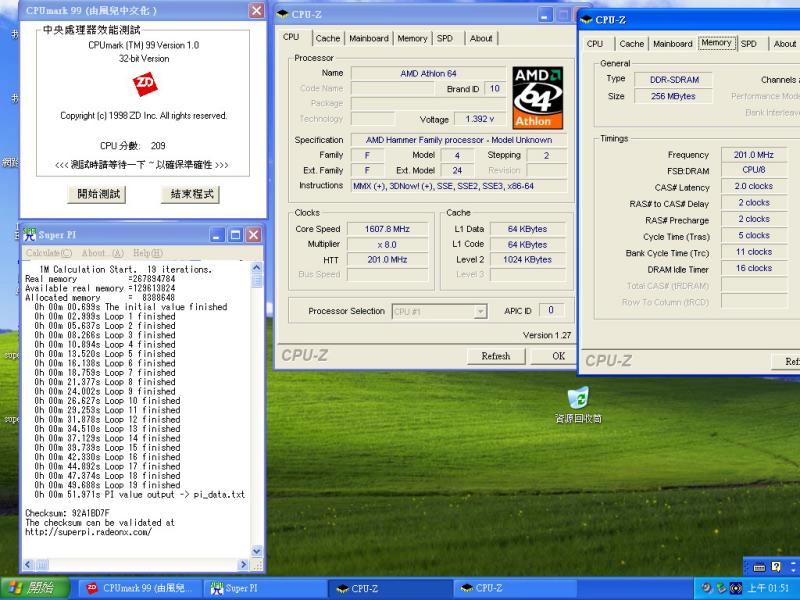Viewport: 800px width, 600px height.
Task: Click the memory Size value "256 MBytes"
Action: pos(673,96)
